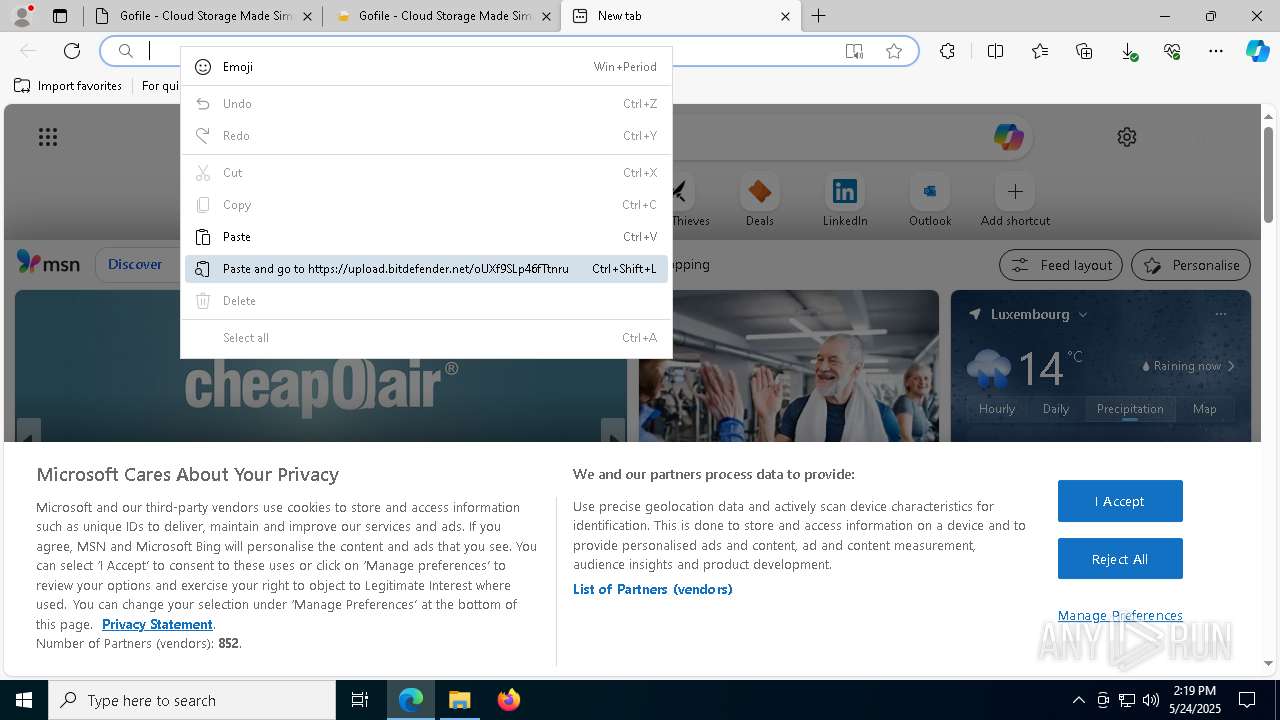
Task: Open browser essentials heart icon
Action: click(1172, 51)
